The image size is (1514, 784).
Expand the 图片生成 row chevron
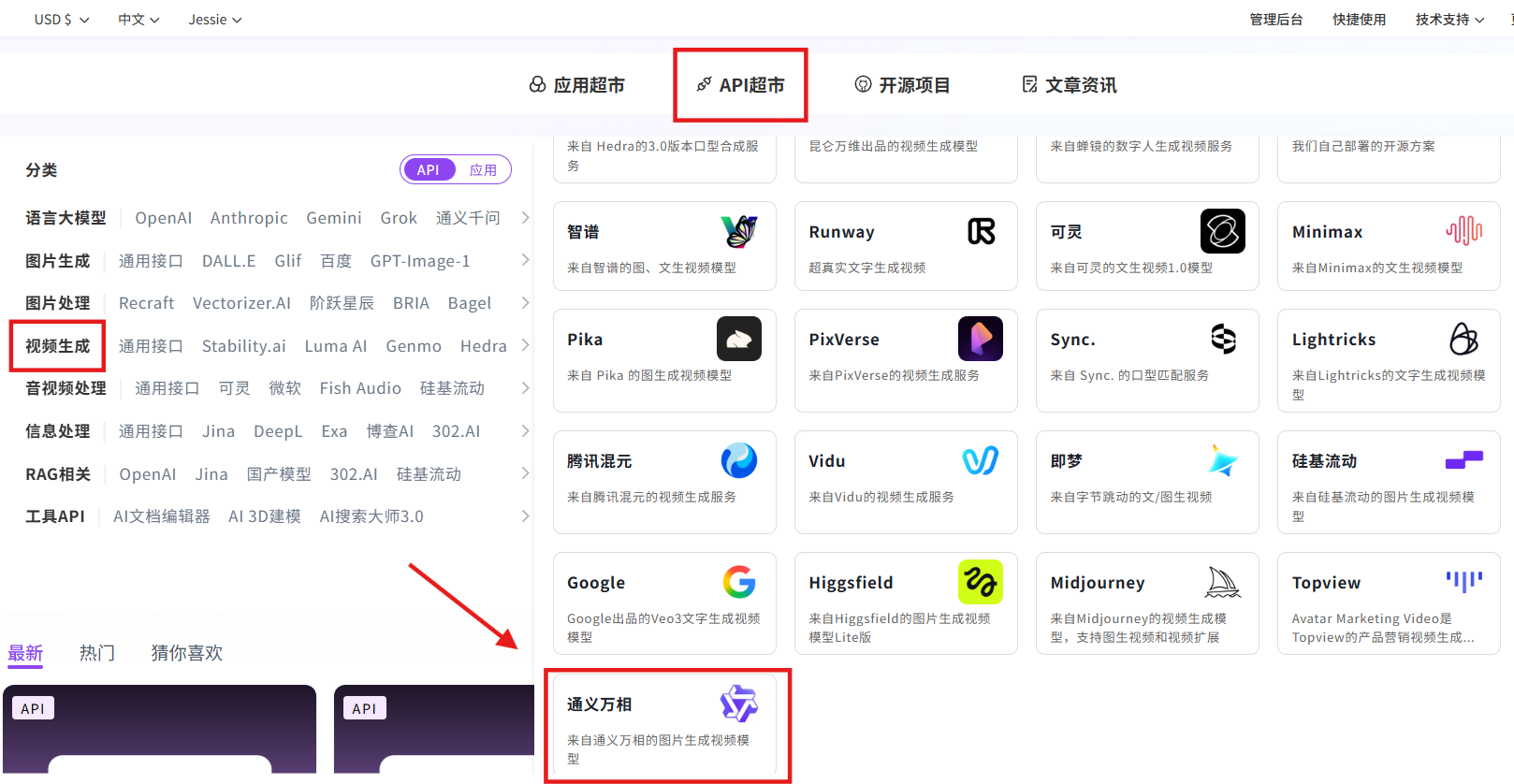coord(525,260)
